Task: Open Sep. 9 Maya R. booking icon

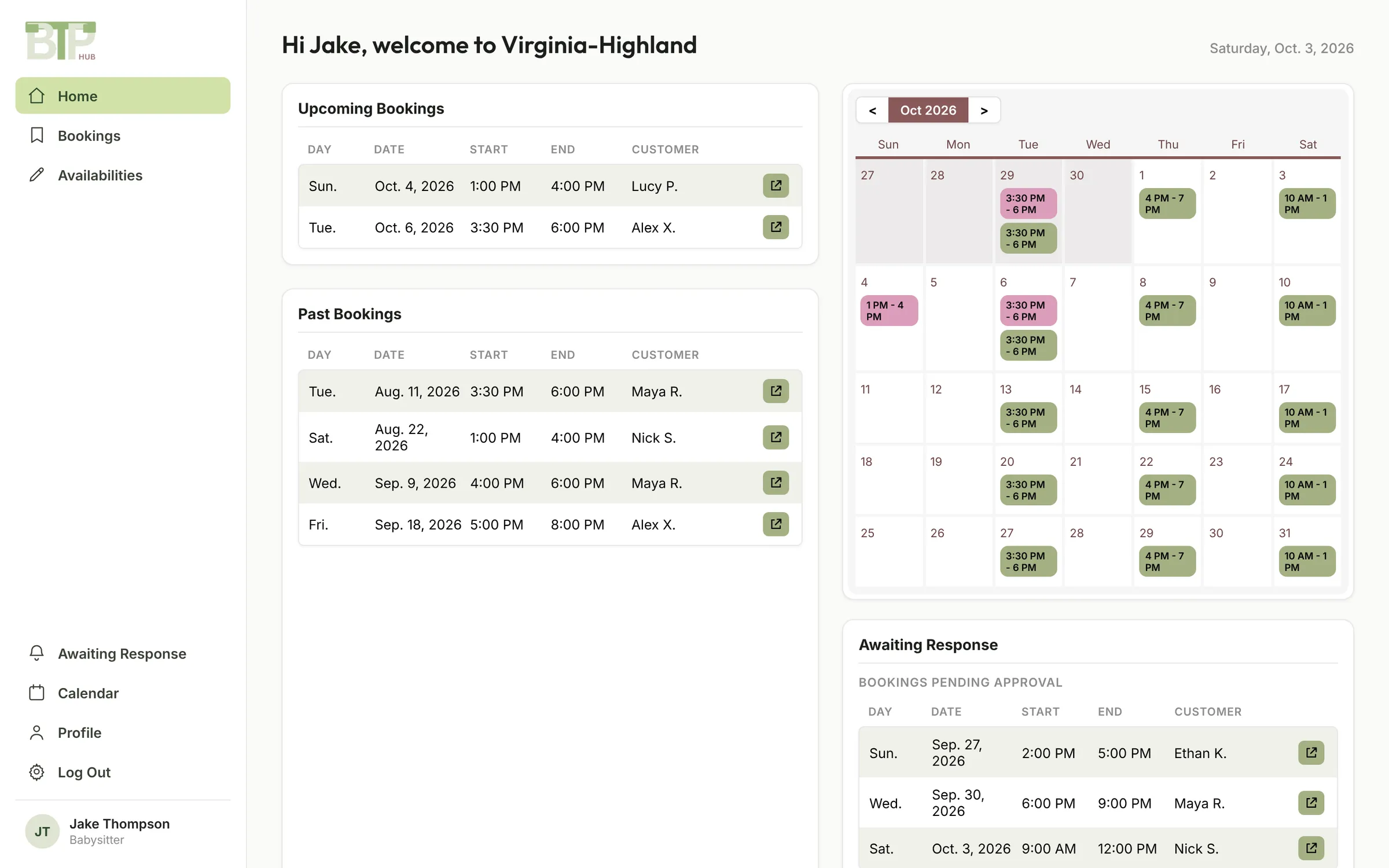Action: 776,483
